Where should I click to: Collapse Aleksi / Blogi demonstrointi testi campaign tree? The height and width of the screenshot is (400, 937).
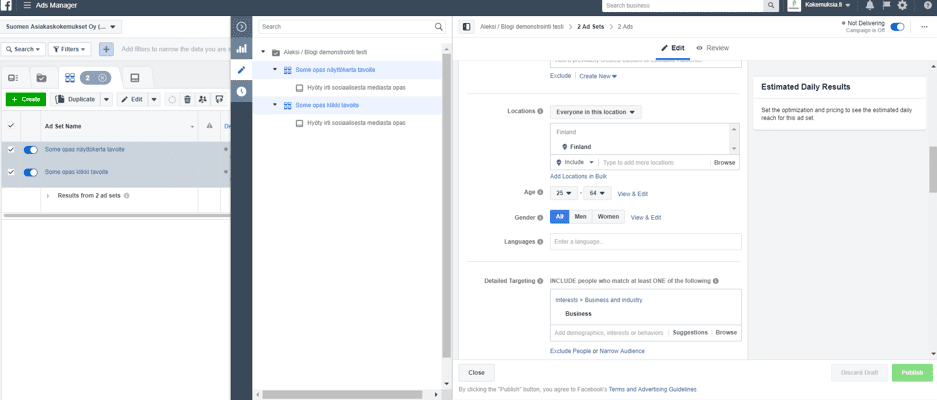pyautogui.click(x=263, y=52)
